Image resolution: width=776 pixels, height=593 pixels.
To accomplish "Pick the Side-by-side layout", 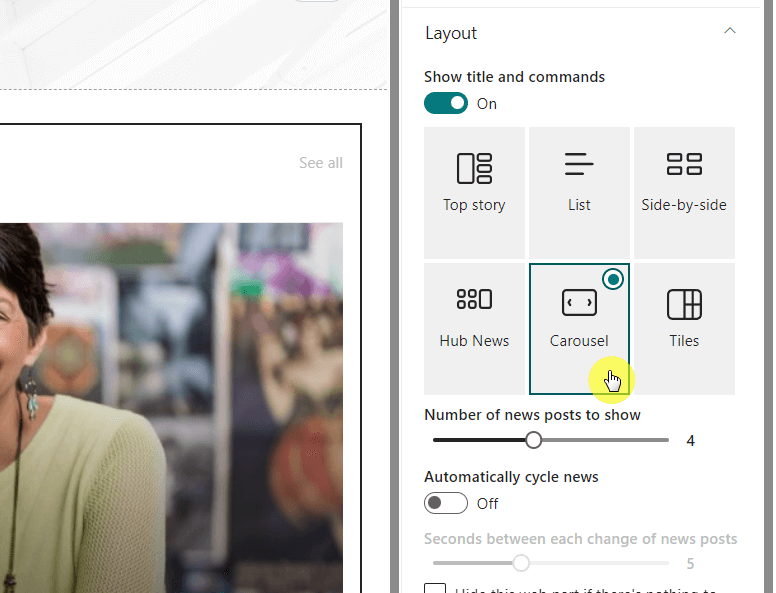I will [684, 193].
